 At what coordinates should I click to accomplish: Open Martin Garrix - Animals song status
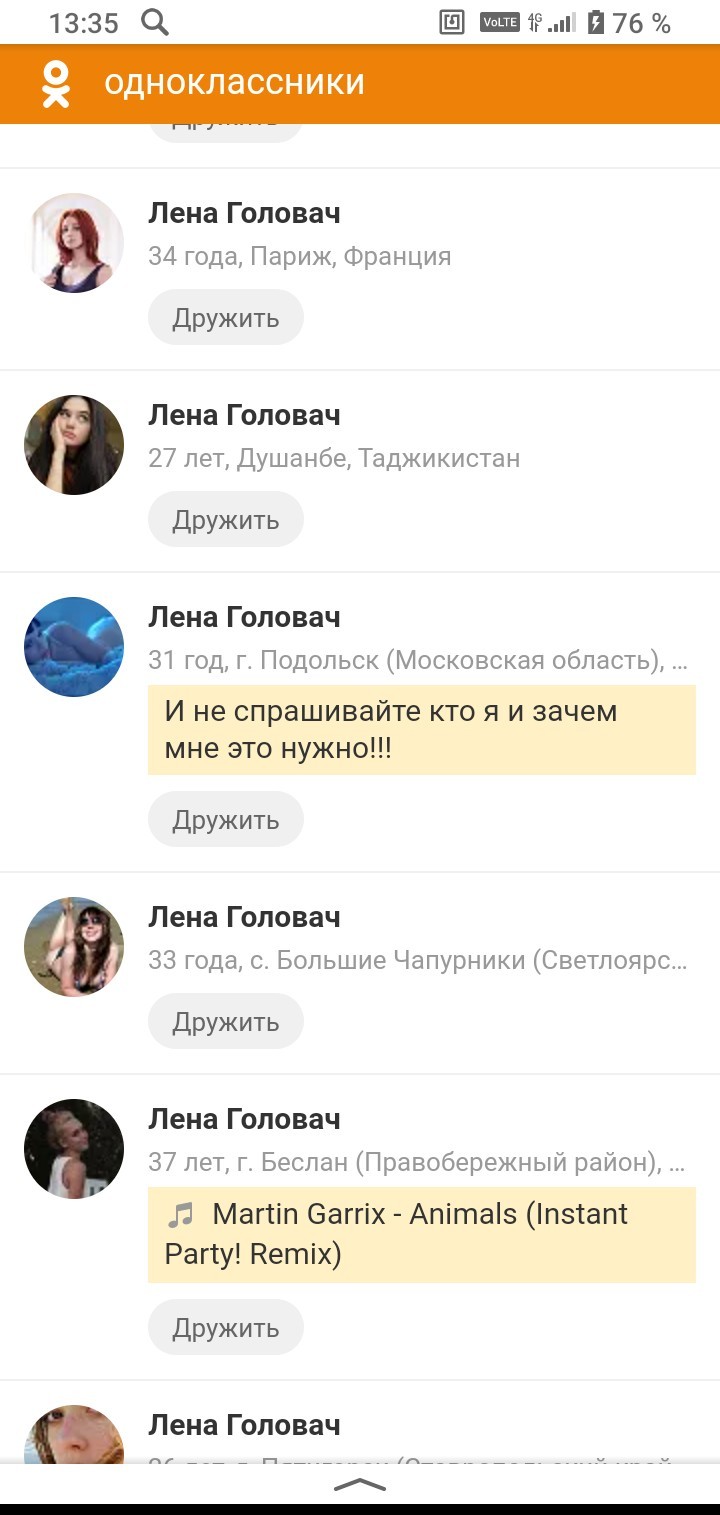422,1234
